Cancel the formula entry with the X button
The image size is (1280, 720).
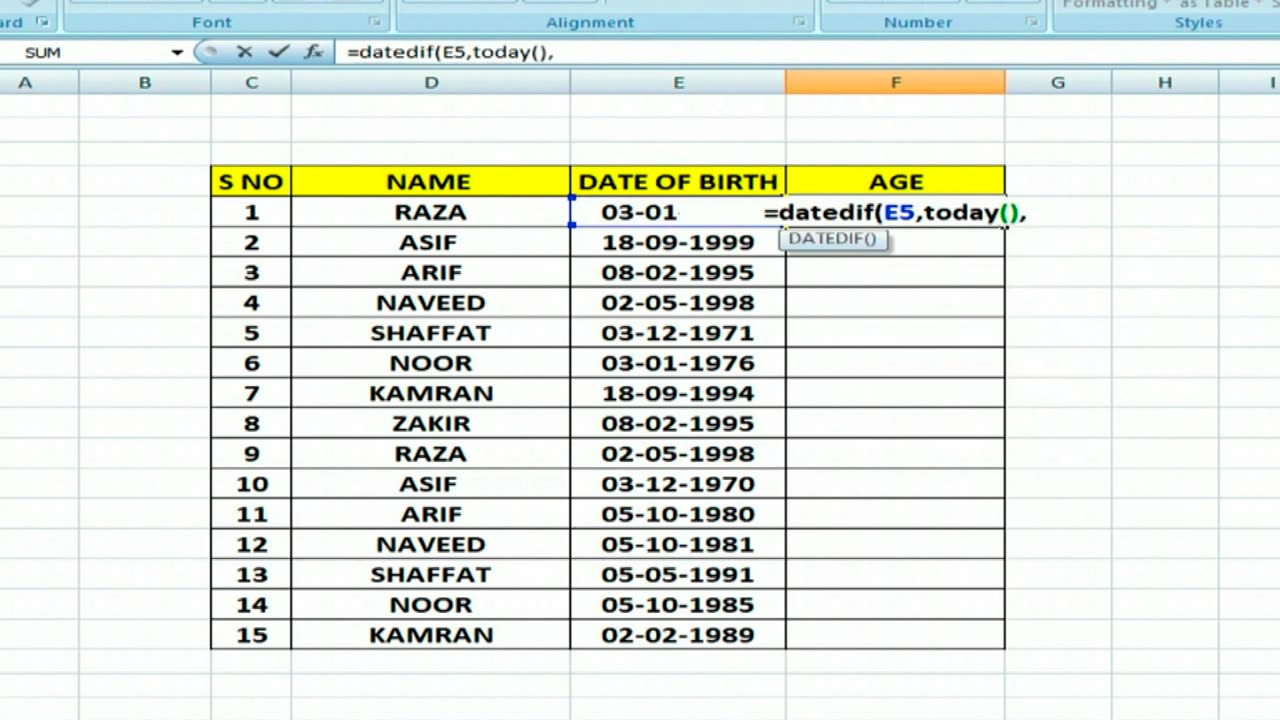click(244, 52)
